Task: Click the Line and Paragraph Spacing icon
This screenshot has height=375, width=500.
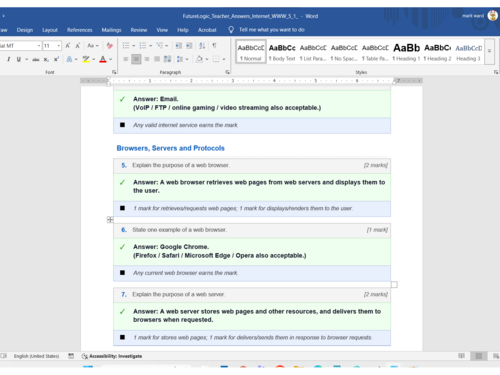Action: coord(180,59)
